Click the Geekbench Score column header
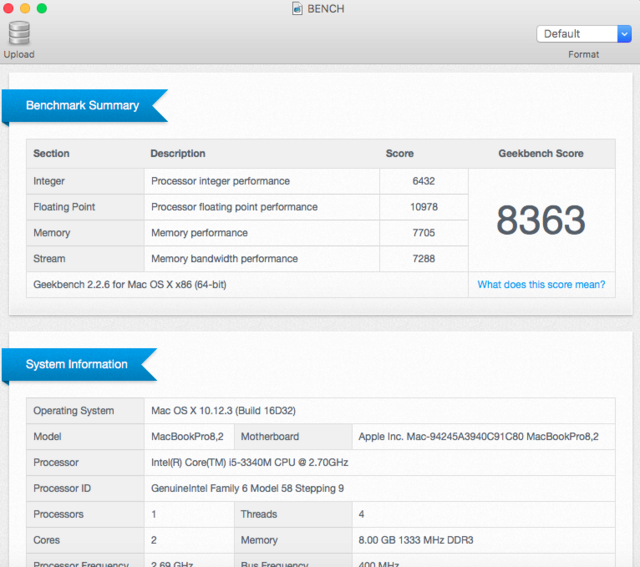640x567 pixels. click(x=541, y=153)
